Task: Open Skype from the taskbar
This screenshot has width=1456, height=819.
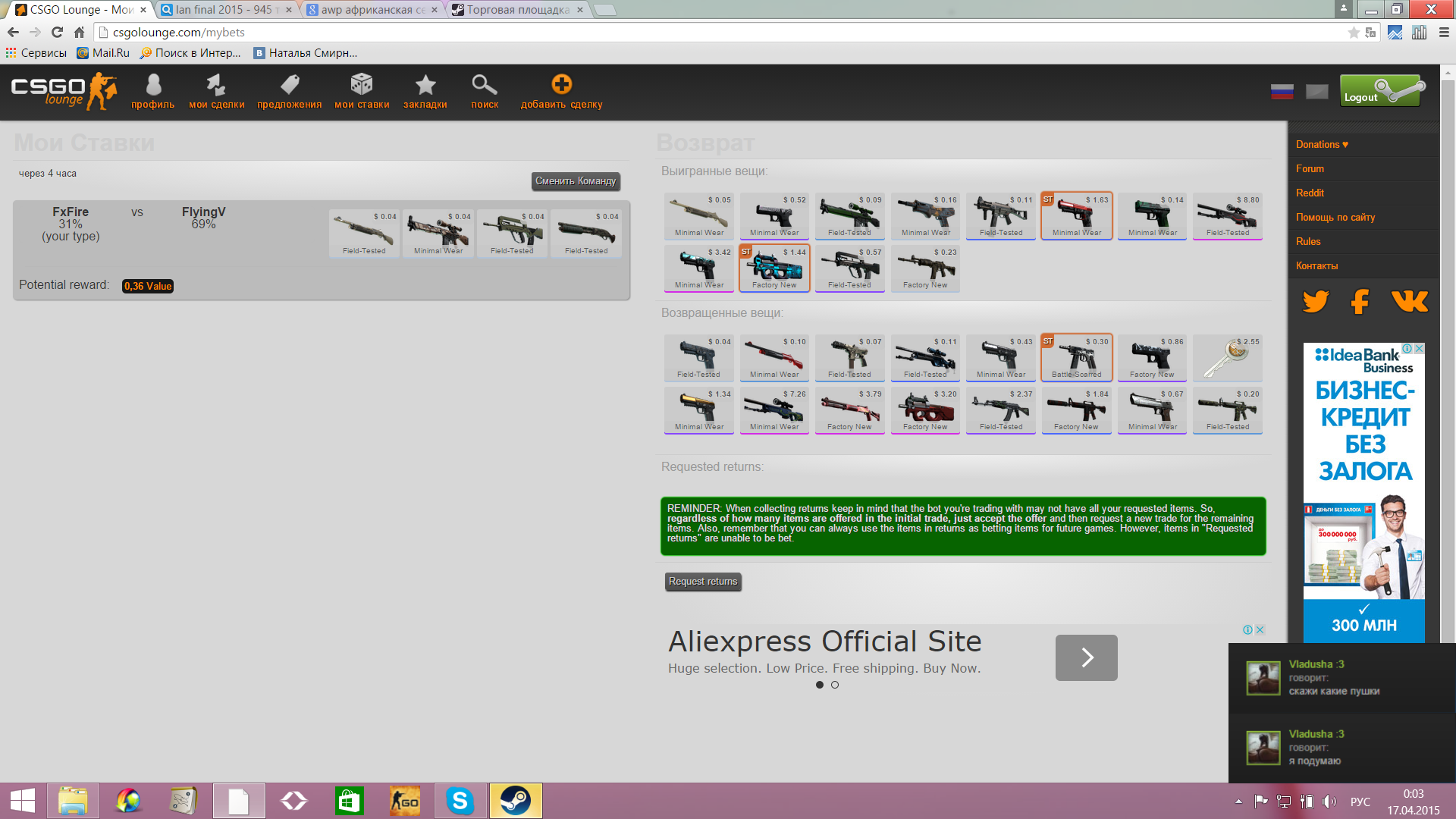Action: [x=460, y=801]
